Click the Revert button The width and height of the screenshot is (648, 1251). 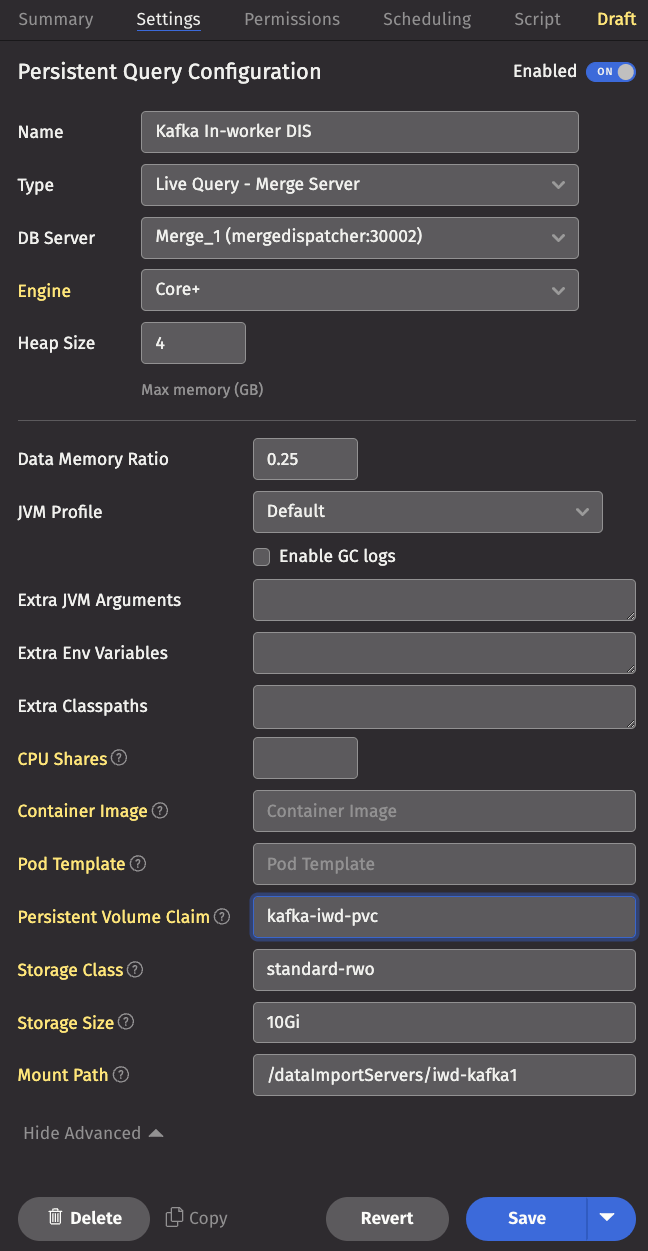tap(387, 1218)
